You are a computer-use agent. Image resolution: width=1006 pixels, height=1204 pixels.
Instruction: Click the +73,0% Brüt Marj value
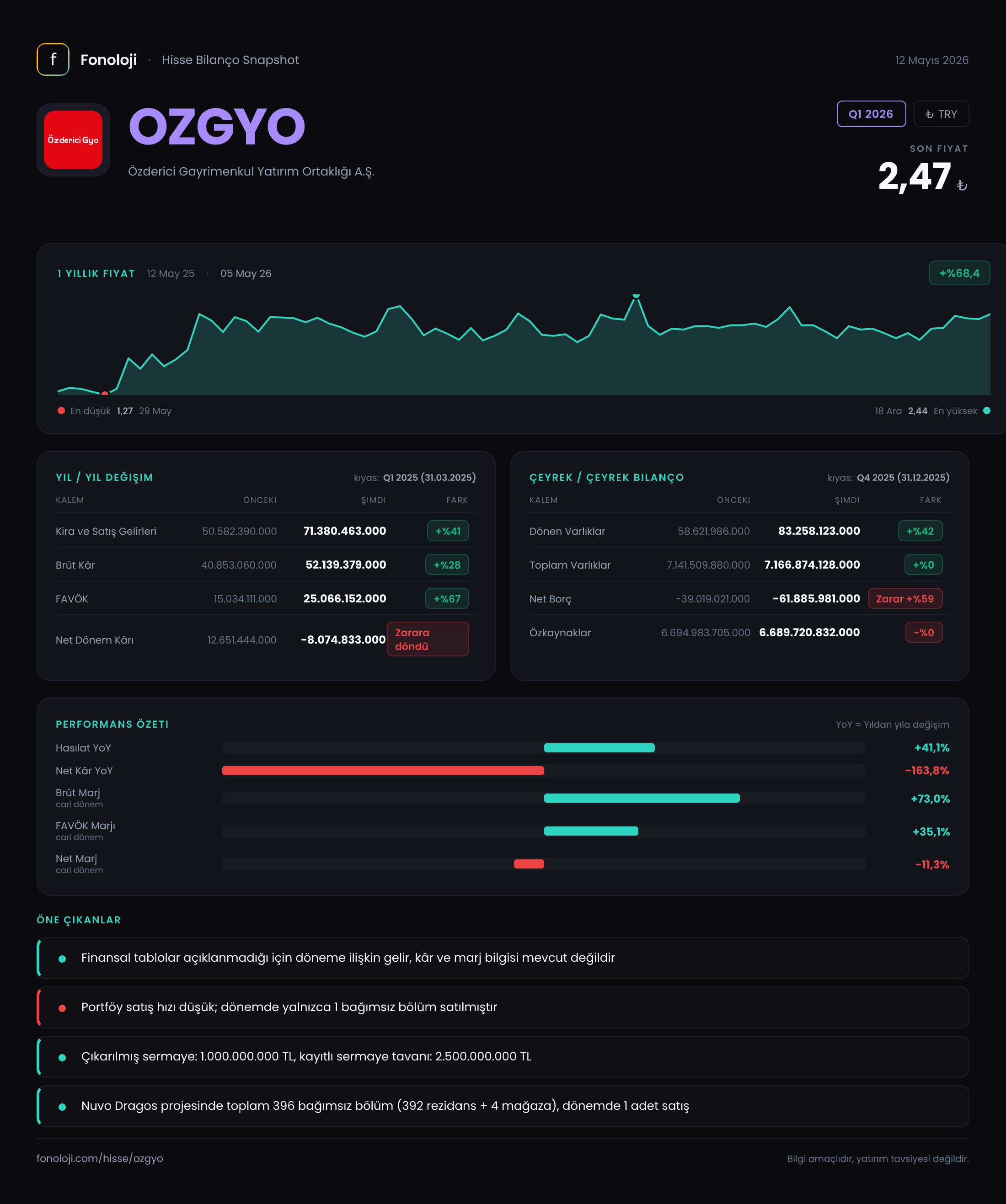point(930,799)
